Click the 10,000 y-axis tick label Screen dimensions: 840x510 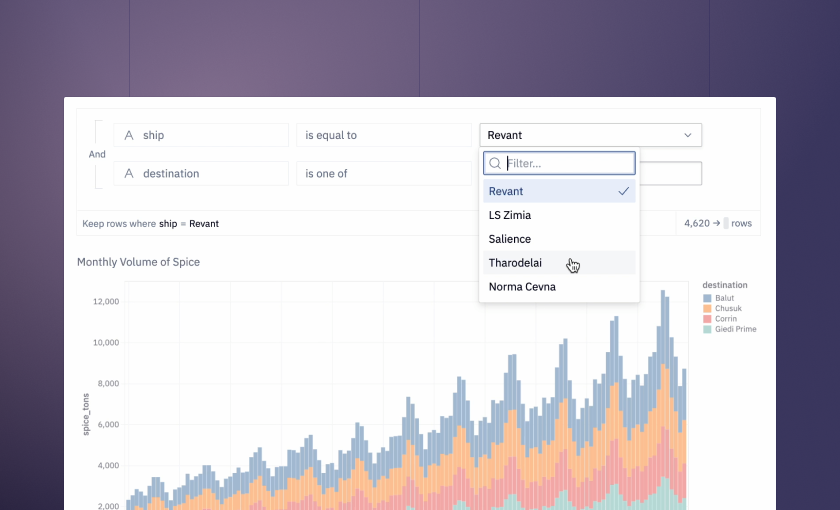point(106,342)
